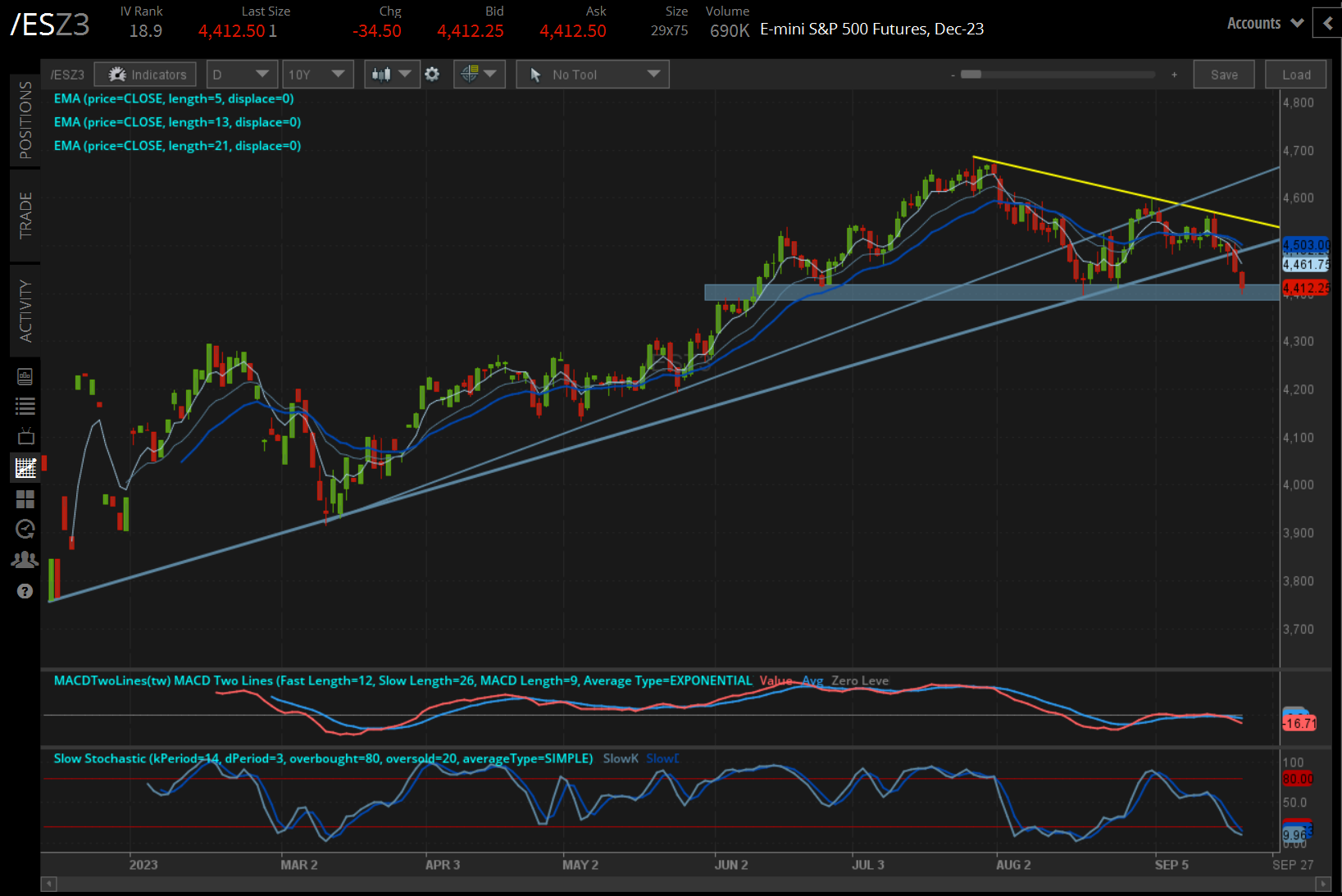
Task: Open the chart settings gear
Action: tap(432, 74)
